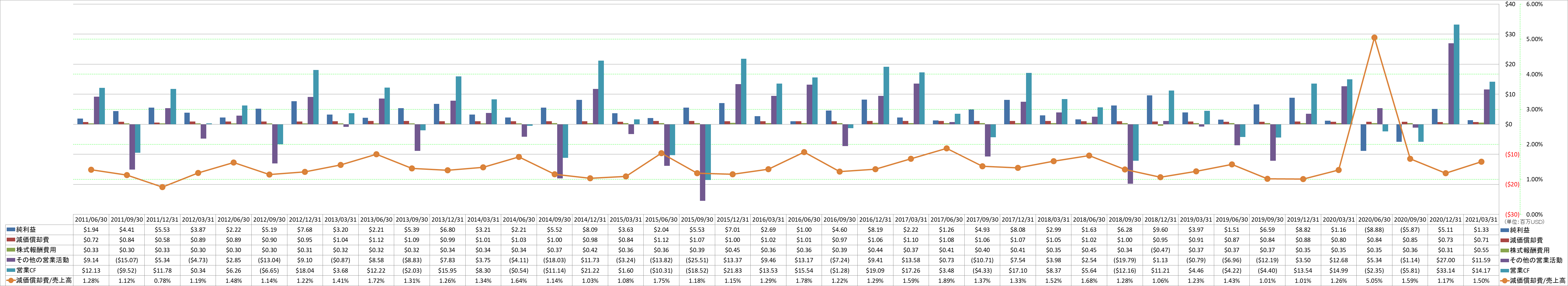Screen dimensions: 1568x286
Task: Click the 営業CF cell showing $12.13
Action: coord(91,270)
